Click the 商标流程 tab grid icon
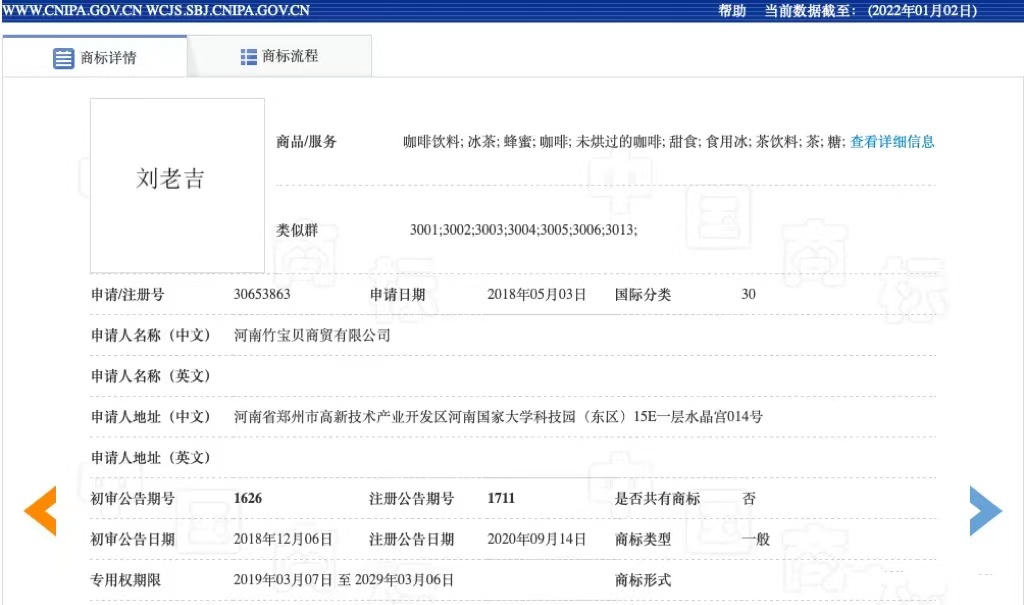Viewport: 1024px width, 605px height. [248, 57]
